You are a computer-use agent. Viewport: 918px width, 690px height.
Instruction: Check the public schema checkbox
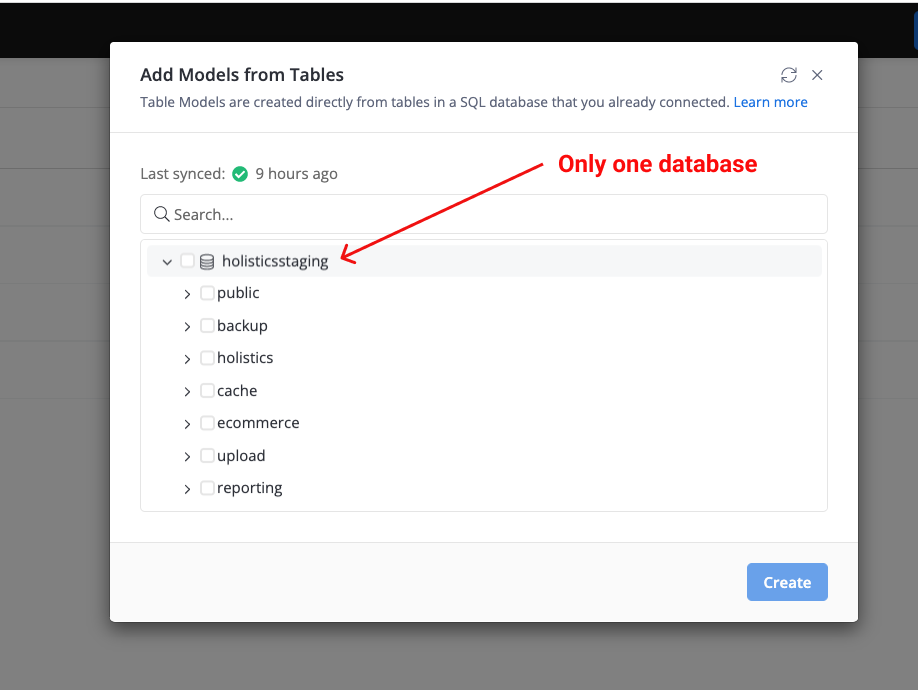[207, 292]
